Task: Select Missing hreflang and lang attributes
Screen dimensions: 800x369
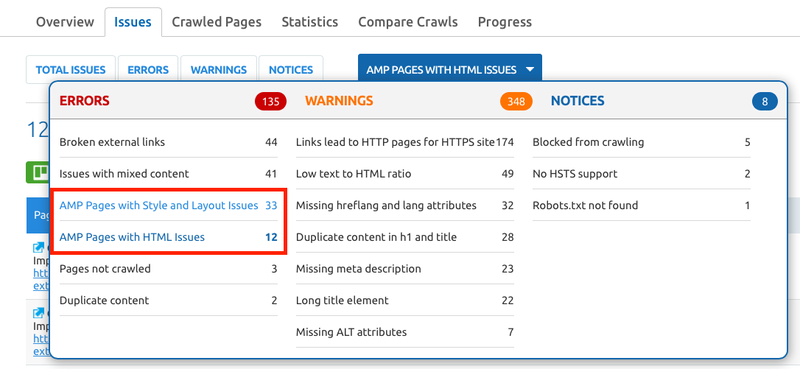Action: (405, 205)
